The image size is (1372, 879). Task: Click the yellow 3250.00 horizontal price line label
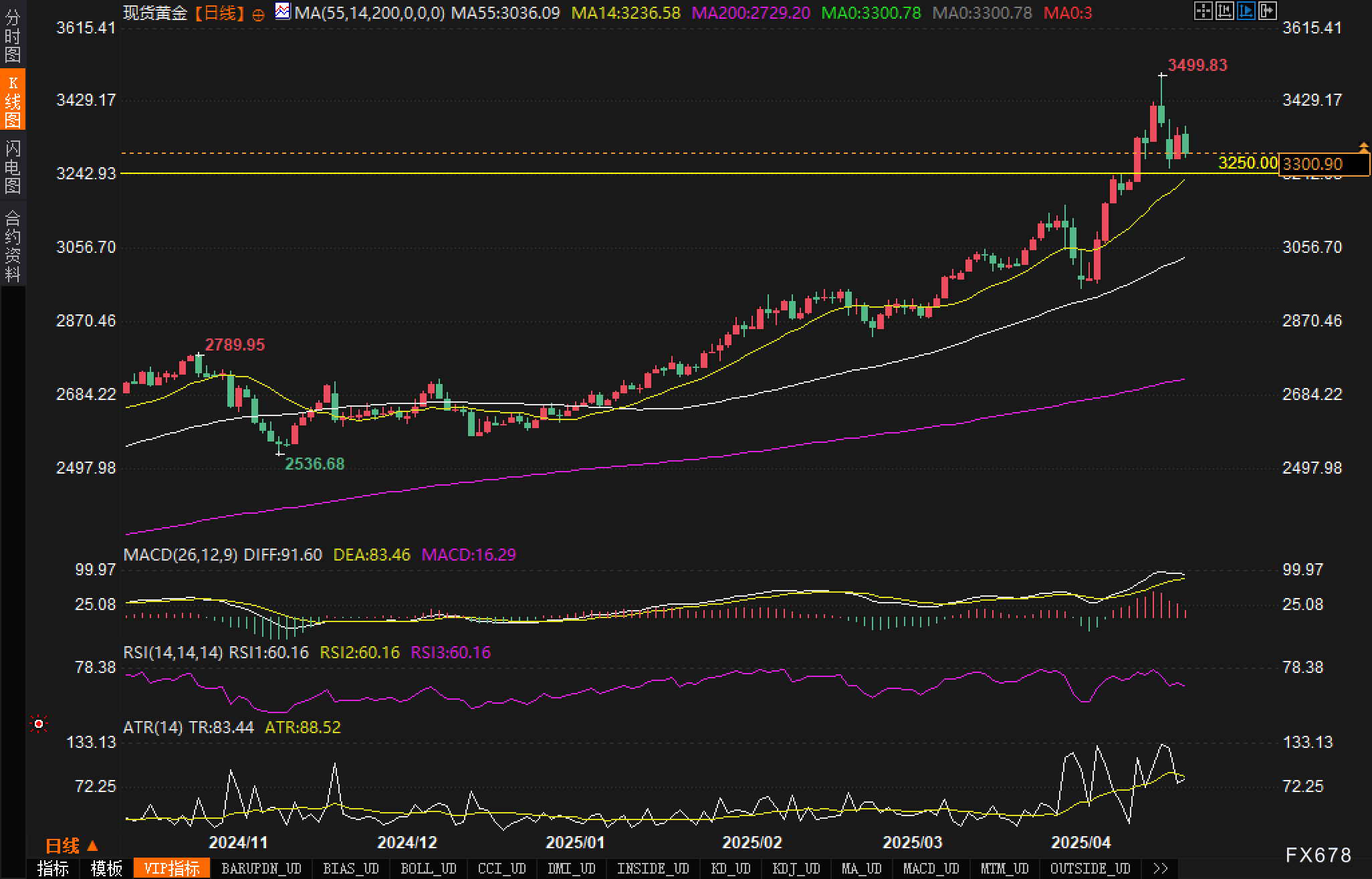click(1247, 163)
